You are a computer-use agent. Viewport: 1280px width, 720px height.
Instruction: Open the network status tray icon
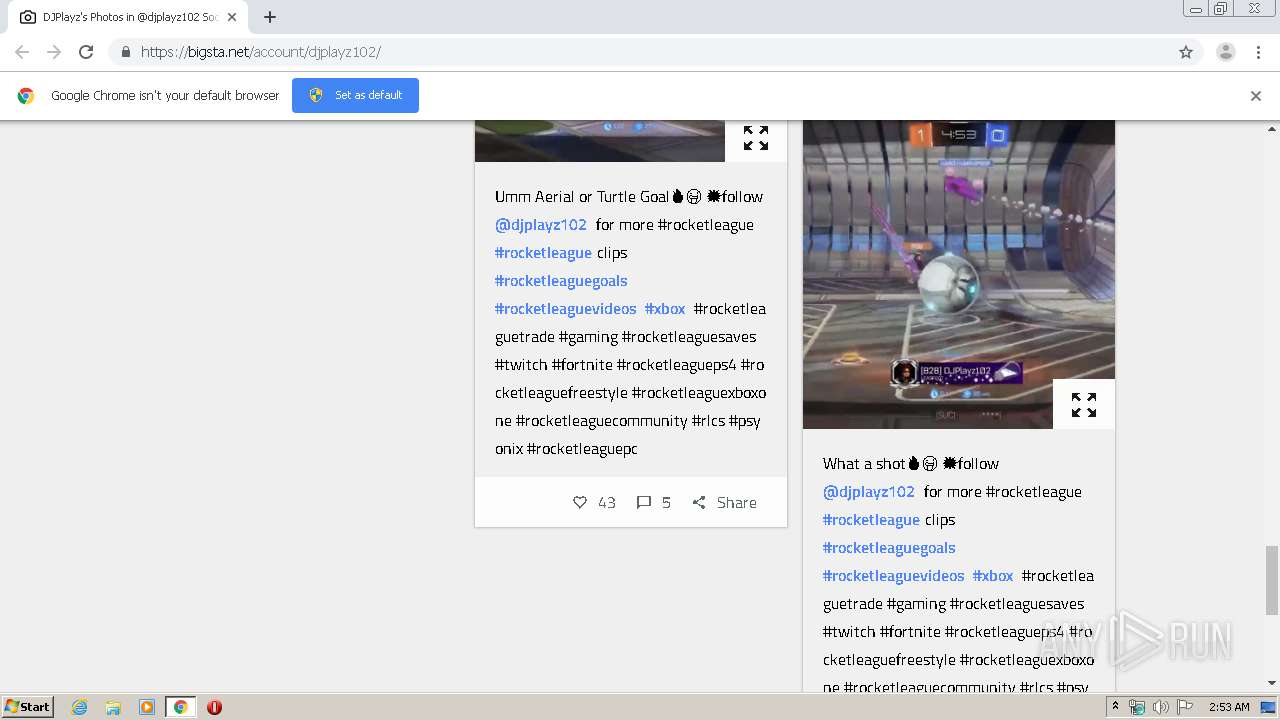[1137, 707]
